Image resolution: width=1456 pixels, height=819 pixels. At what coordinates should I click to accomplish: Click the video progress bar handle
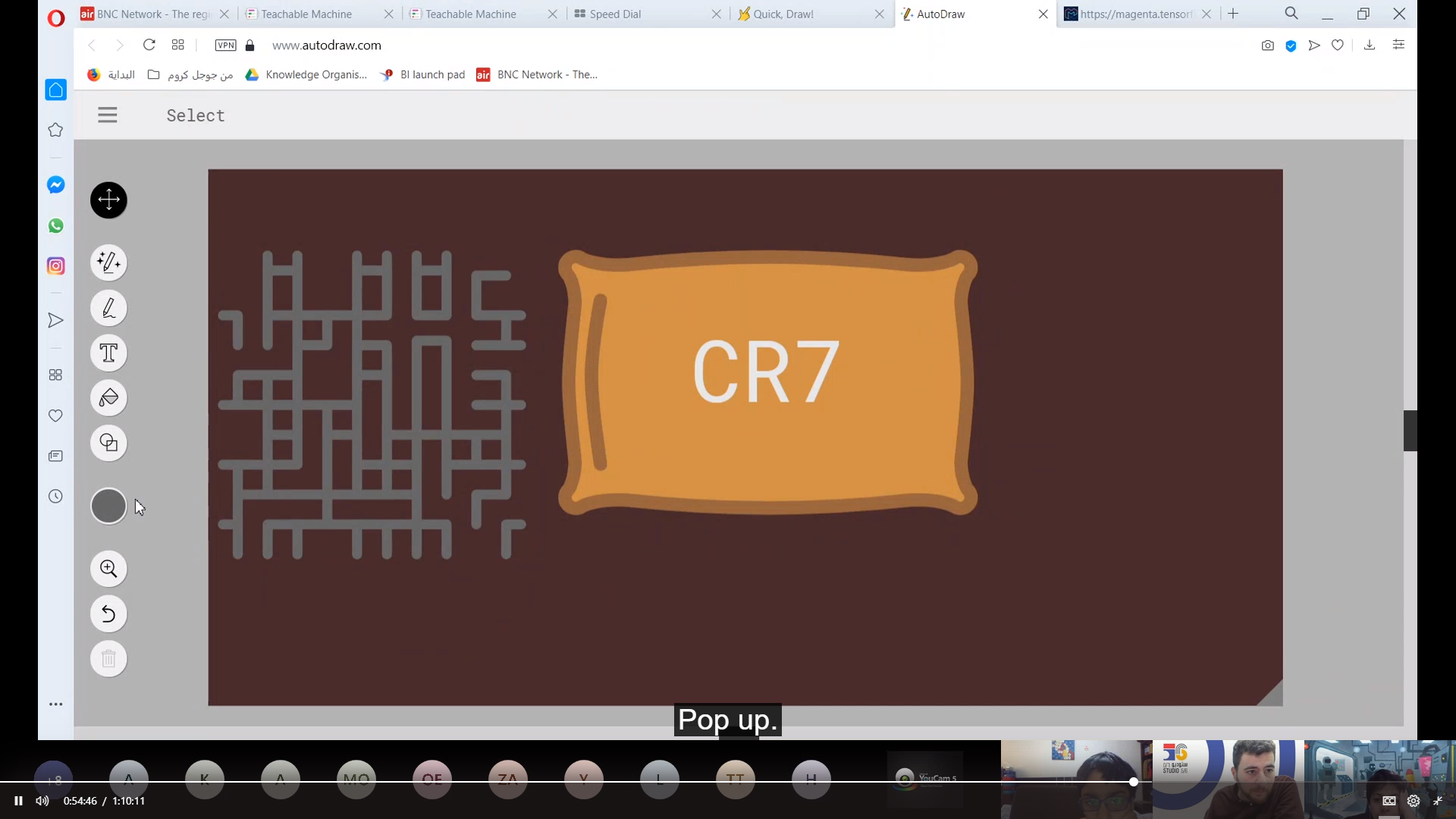(x=1134, y=782)
